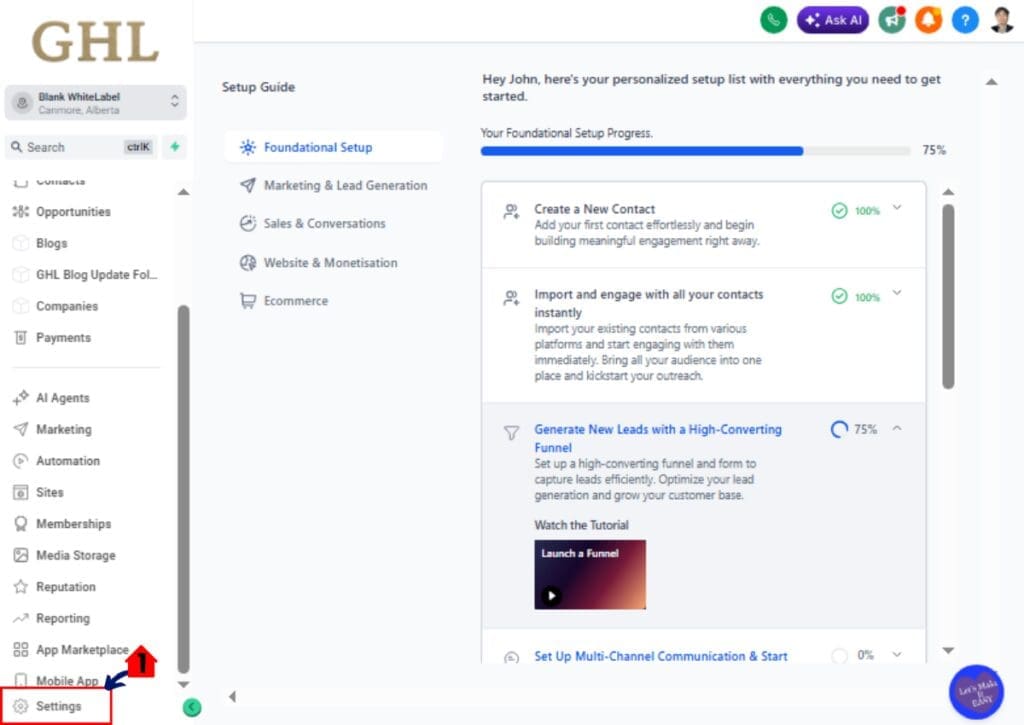Image resolution: width=1024 pixels, height=725 pixels.
Task: Open help using the blue question mark icon
Action: point(965,19)
